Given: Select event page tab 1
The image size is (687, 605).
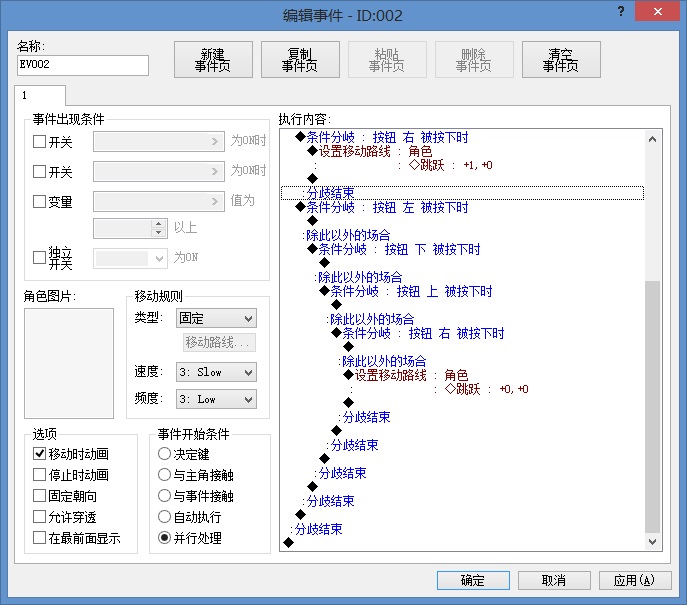Looking at the screenshot, I should [40, 95].
